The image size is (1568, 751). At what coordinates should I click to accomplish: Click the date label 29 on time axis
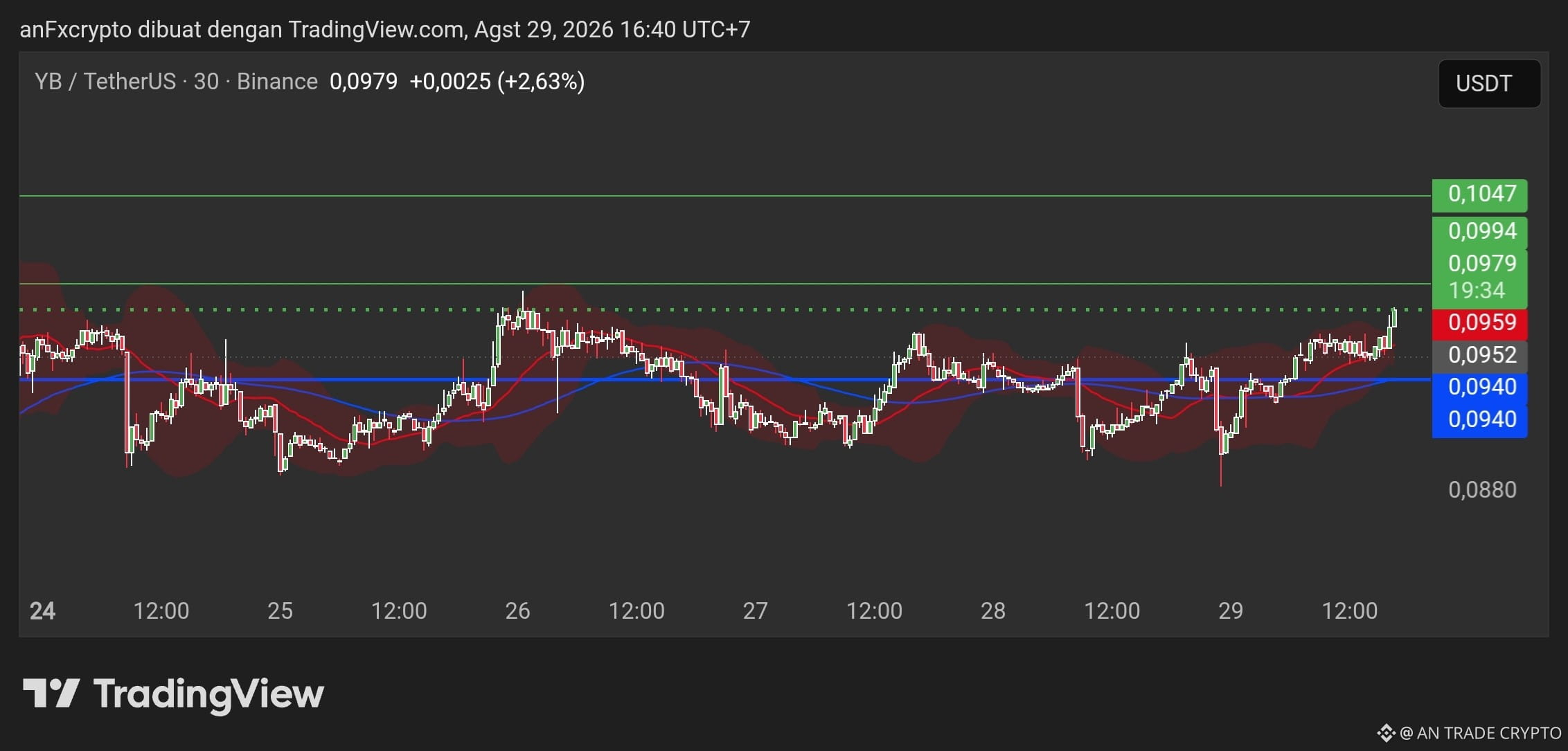(x=1231, y=611)
